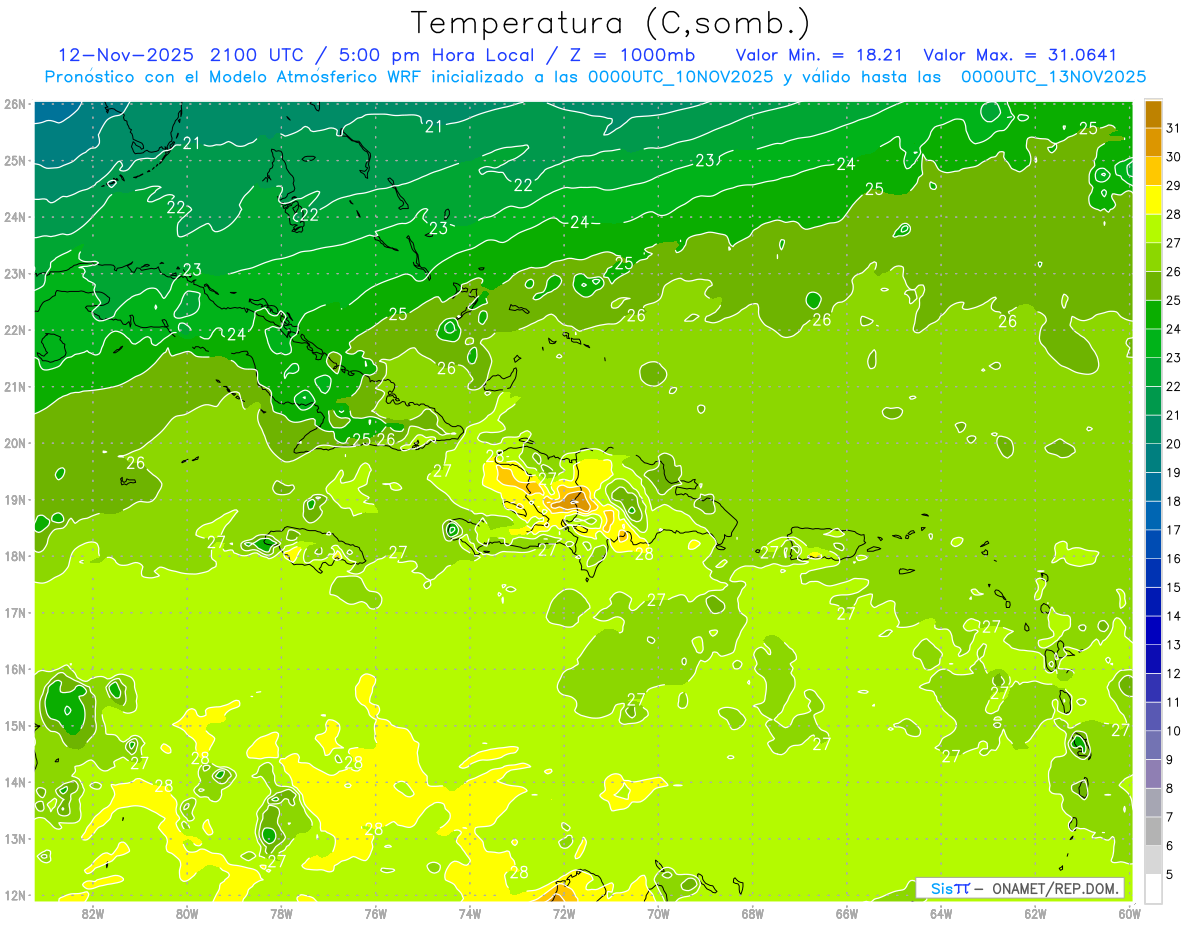Click the "14N" latitude axis label
The width and height of the screenshot is (1200, 927).
15,782
